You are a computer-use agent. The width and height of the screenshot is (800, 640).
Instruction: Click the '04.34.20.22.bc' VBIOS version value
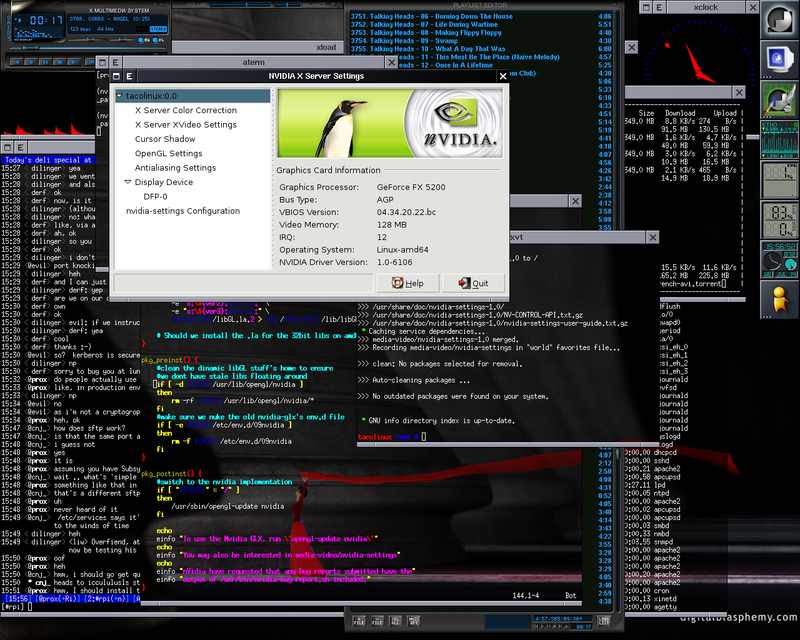click(406, 212)
